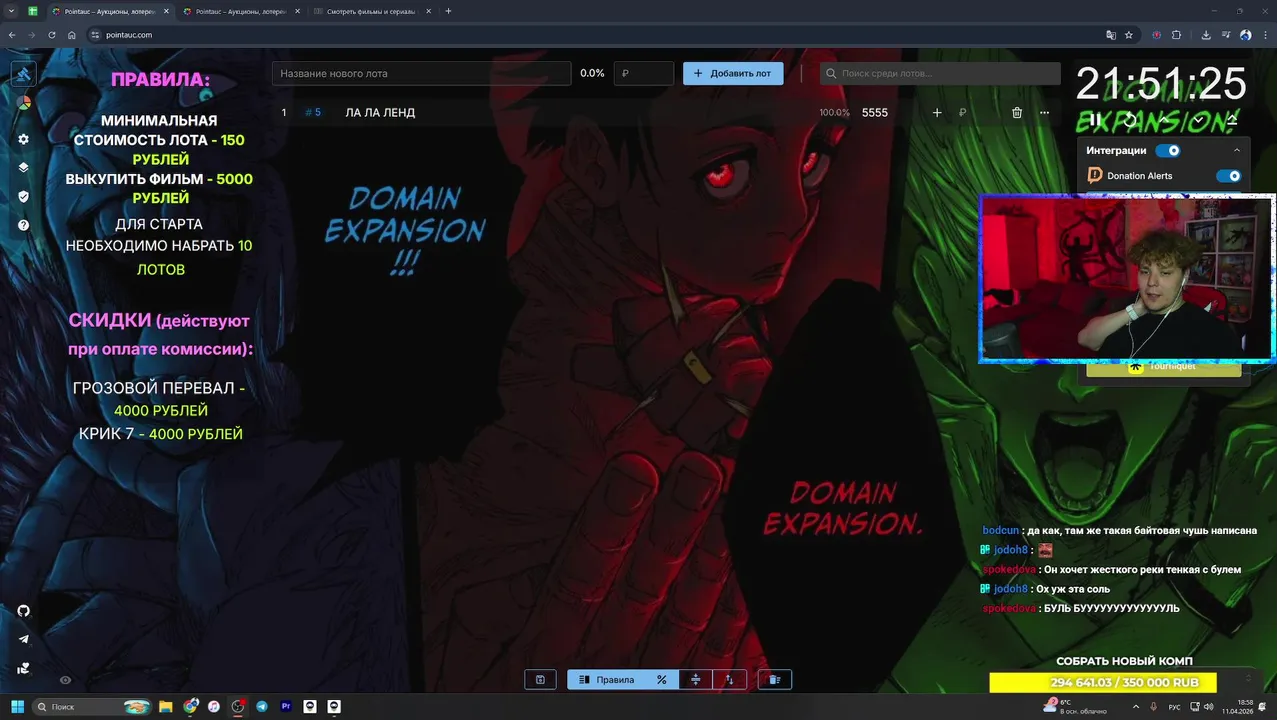Reload the page

[x=52, y=35]
